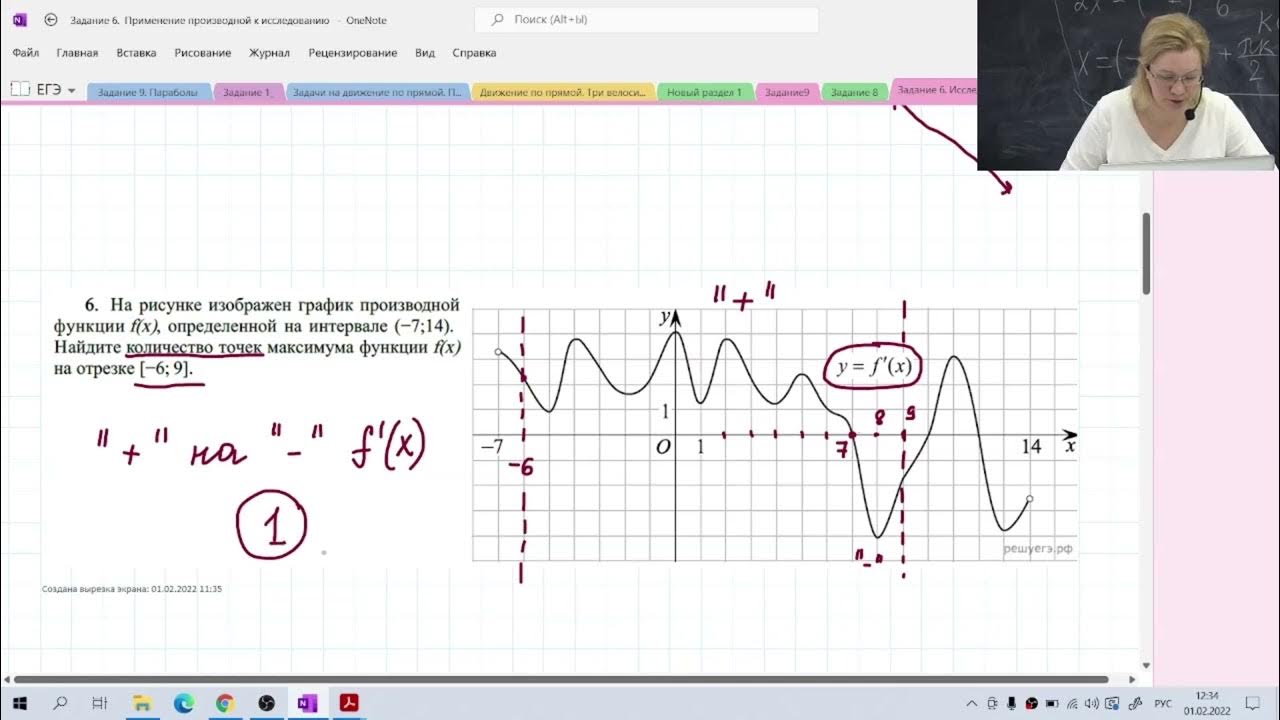1280x720 pixels.
Task: Open OBS Studio from taskbar
Action: point(266,703)
